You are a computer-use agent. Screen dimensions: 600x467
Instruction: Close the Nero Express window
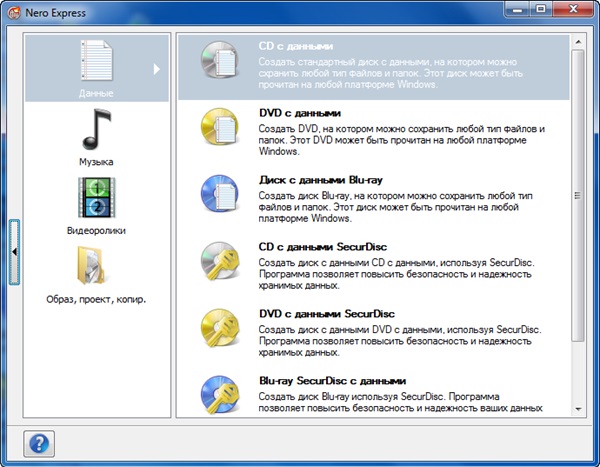coord(572,9)
